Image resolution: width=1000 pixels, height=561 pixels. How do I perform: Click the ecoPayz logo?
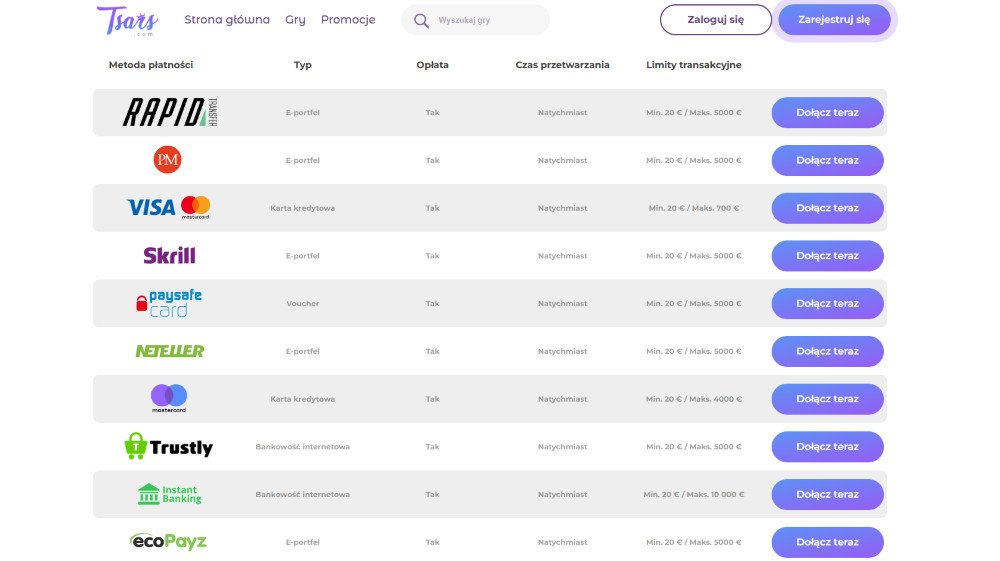tap(168, 542)
